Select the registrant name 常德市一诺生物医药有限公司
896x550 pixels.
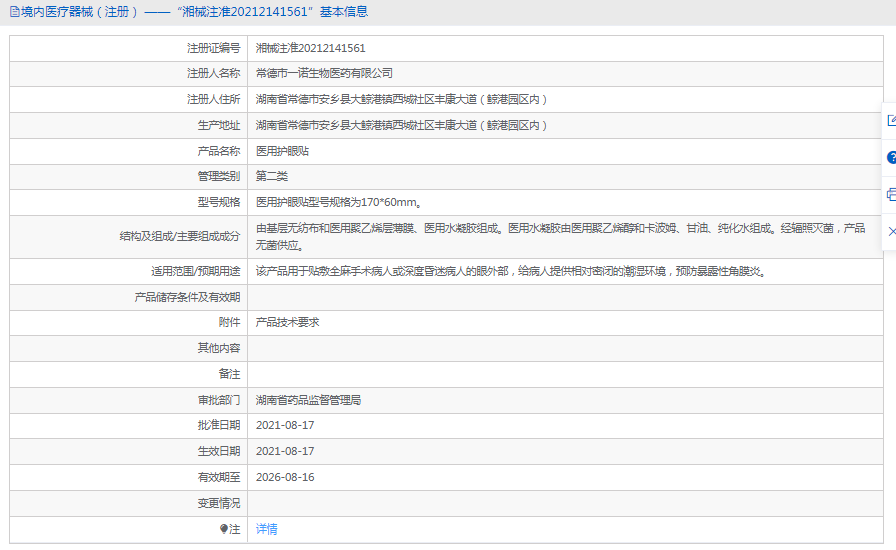point(324,73)
